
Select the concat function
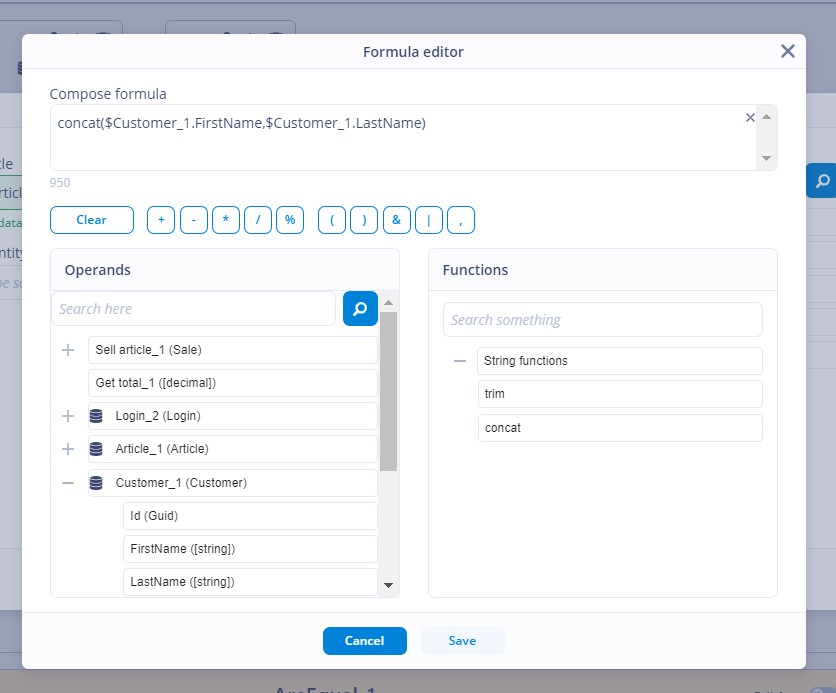(620, 428)
